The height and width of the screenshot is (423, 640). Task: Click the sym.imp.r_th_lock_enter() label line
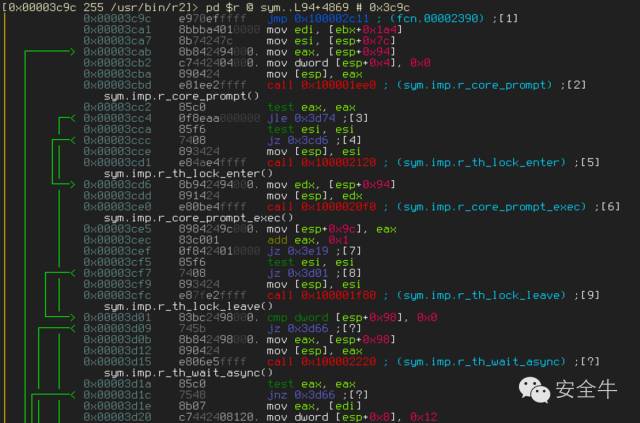pos(188,174)
